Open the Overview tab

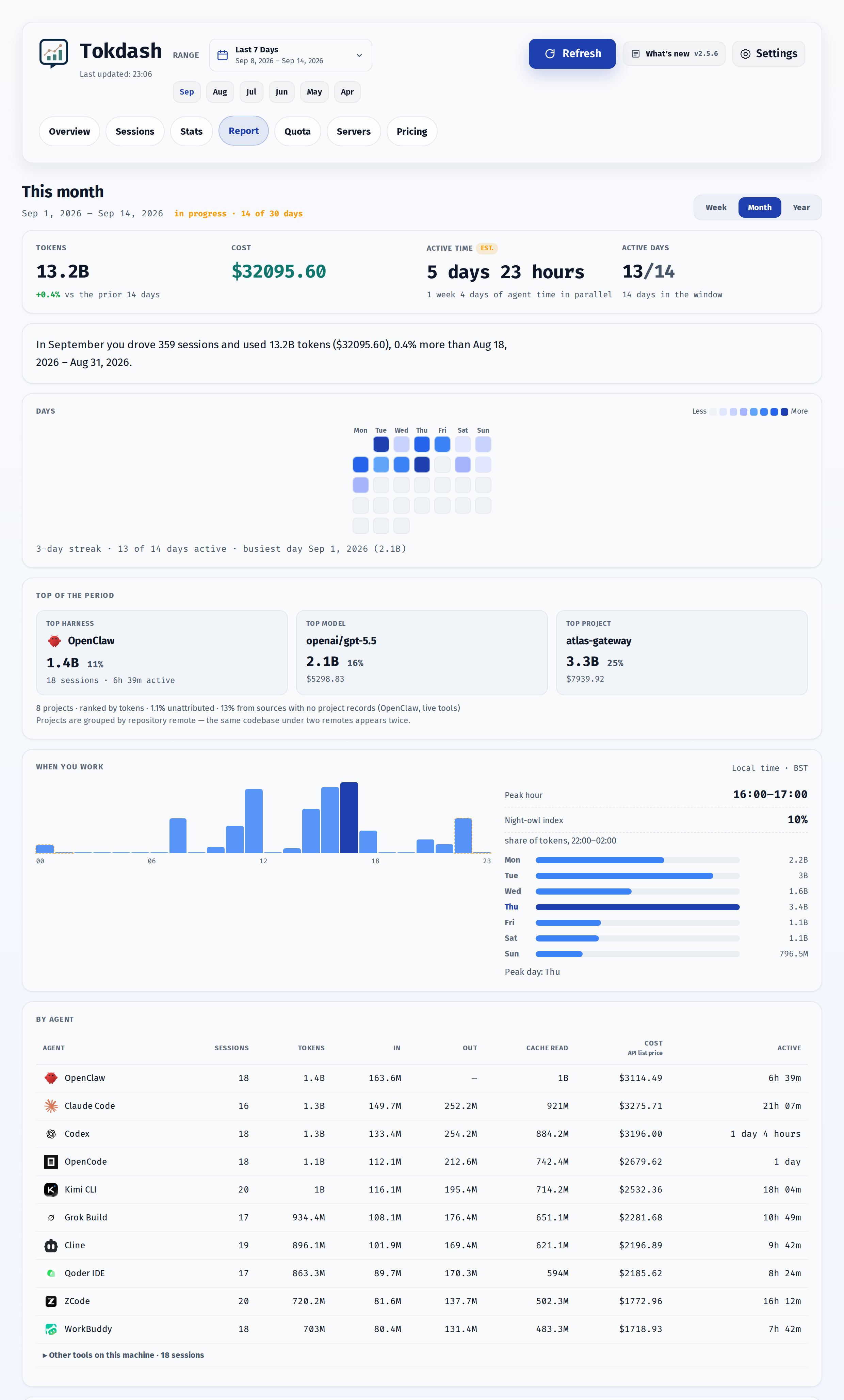tap(69, 131)
